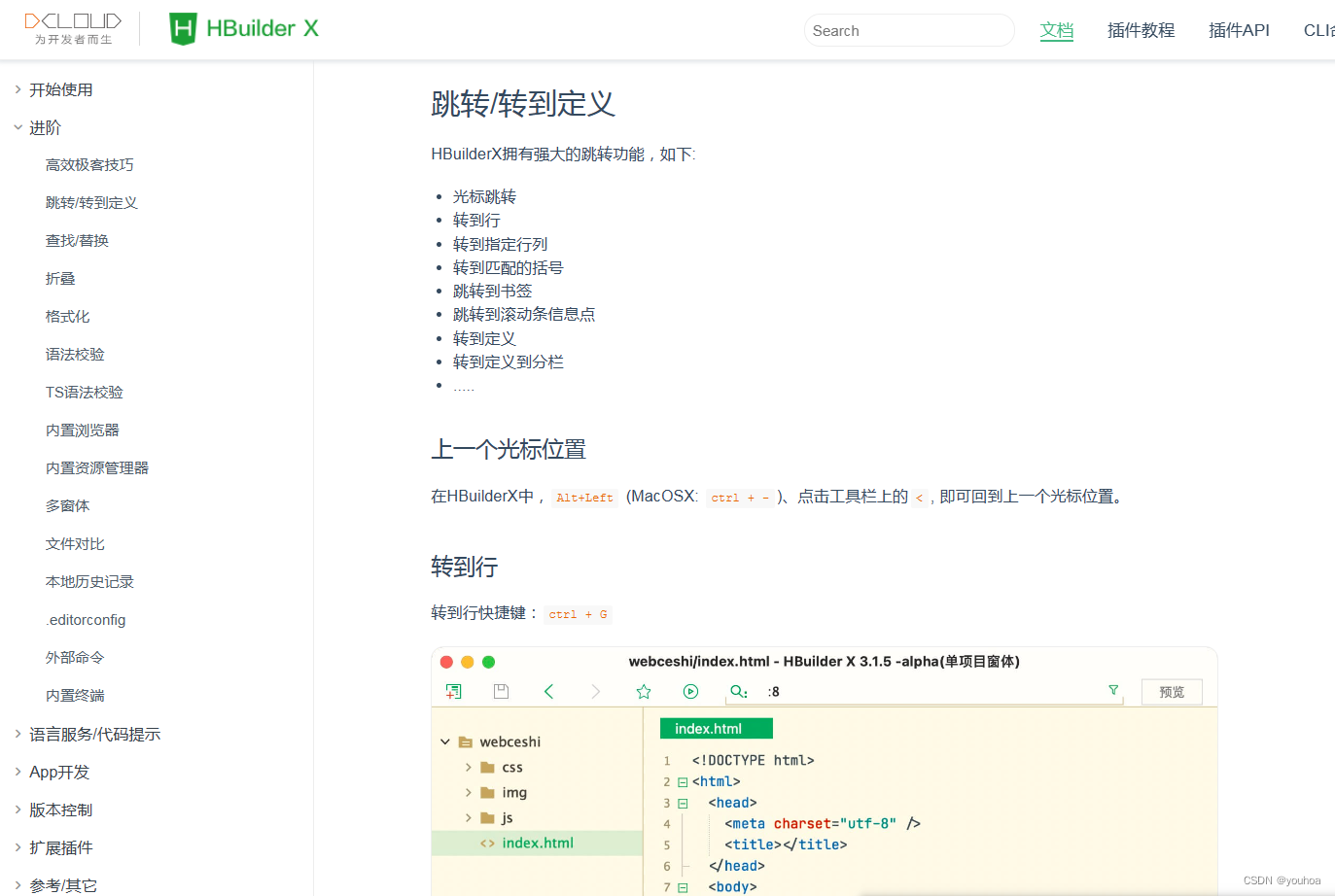
Task: Toggle fold marker on line 2 html
Action: (x=683, y=782)
